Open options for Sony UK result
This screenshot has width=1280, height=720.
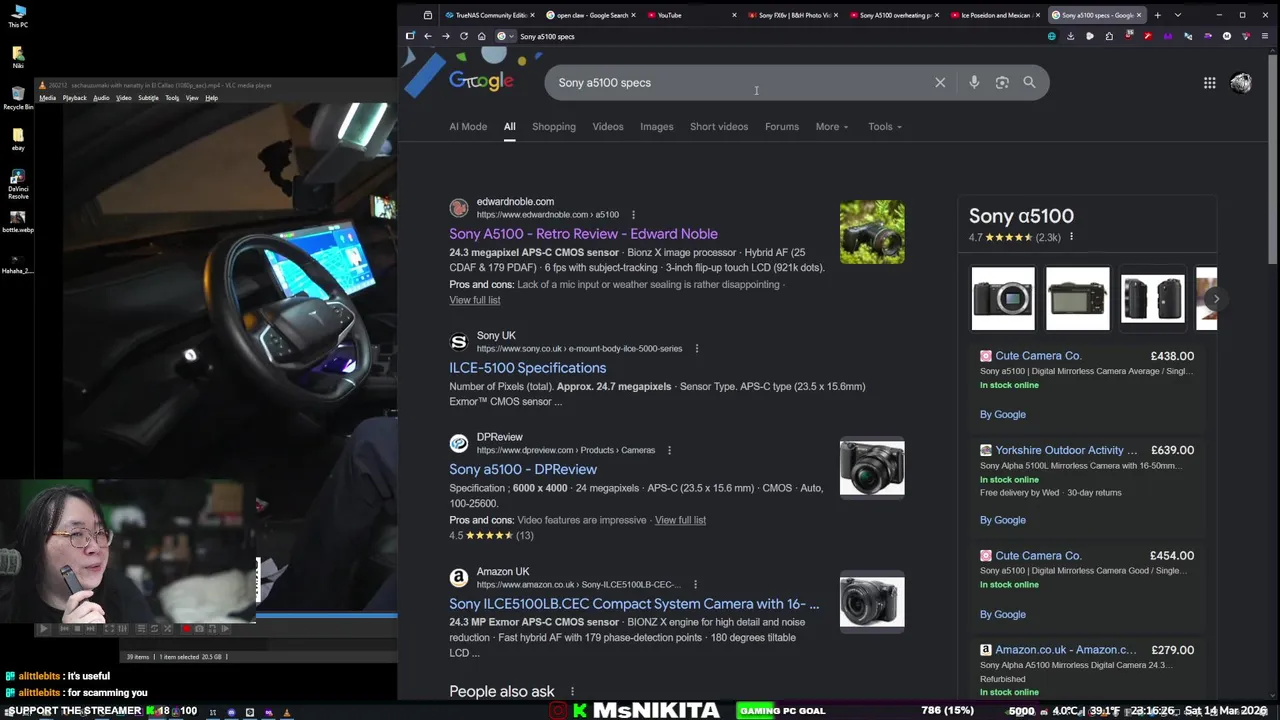(696, 348)
